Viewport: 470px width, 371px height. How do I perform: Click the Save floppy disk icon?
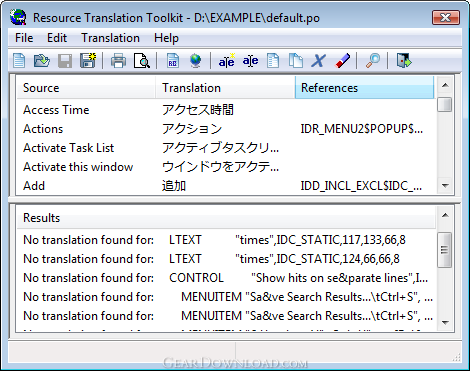tap(65, 61)
